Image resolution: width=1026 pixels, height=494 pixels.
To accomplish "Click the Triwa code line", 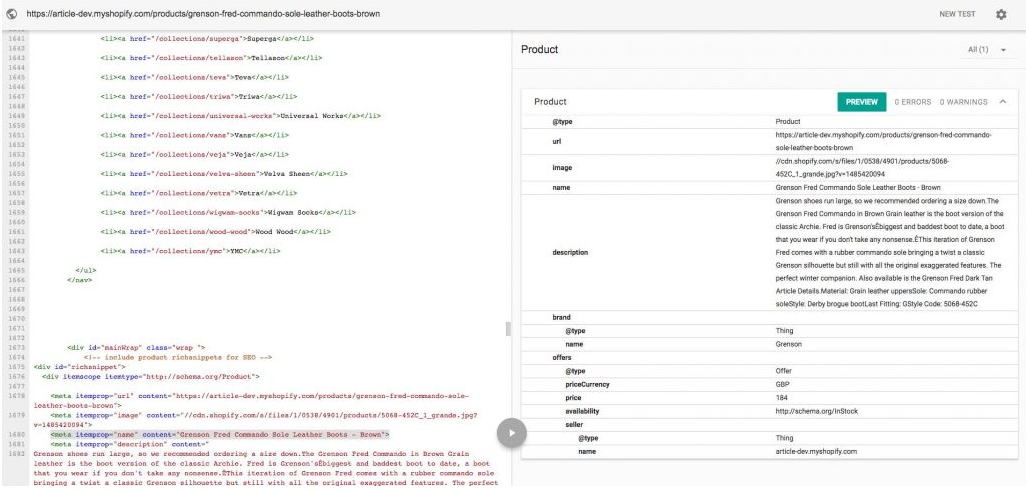I will [198, 97].
